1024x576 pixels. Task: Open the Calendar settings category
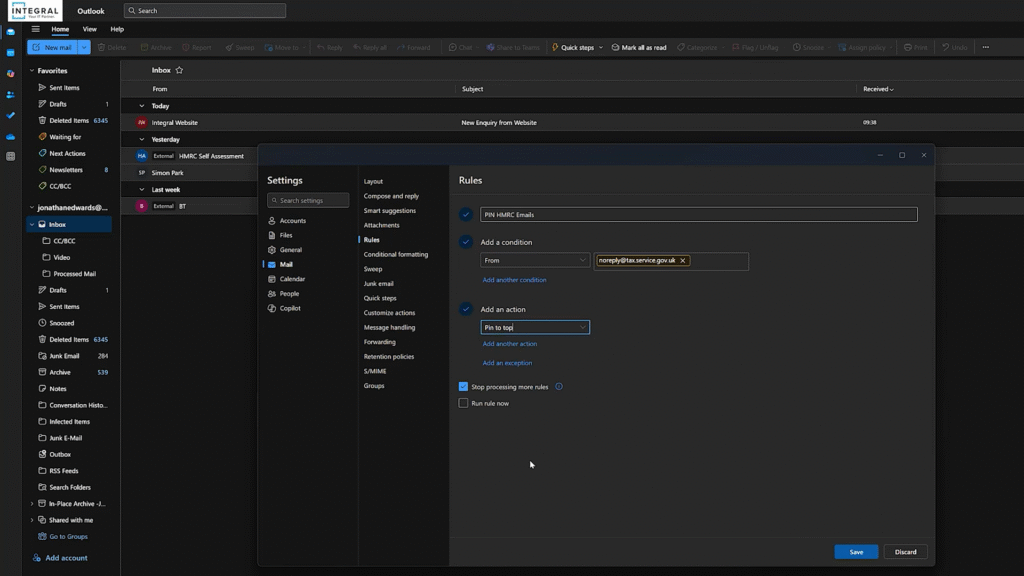292,279
